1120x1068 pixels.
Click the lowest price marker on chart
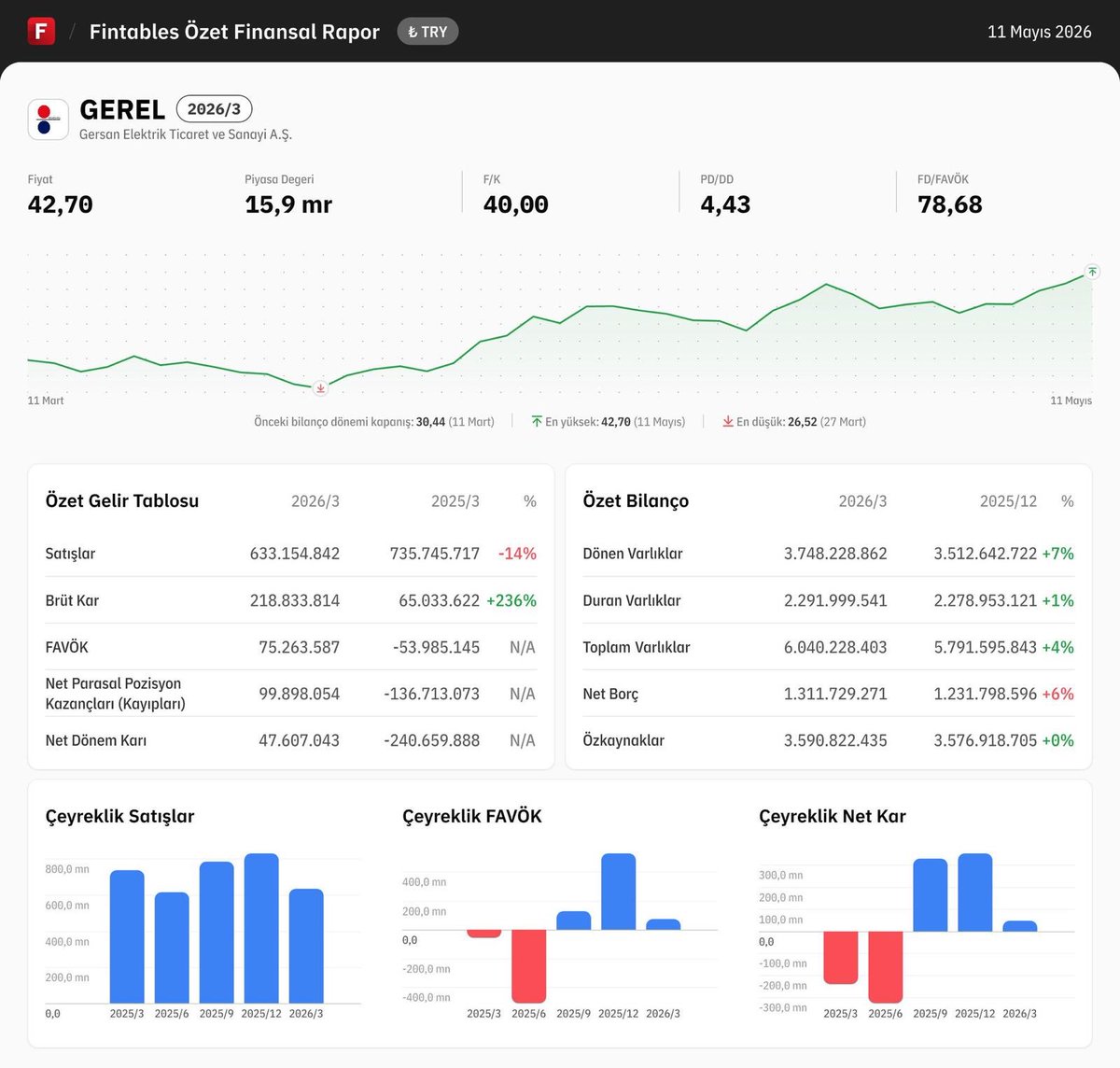tap(321, 387)
